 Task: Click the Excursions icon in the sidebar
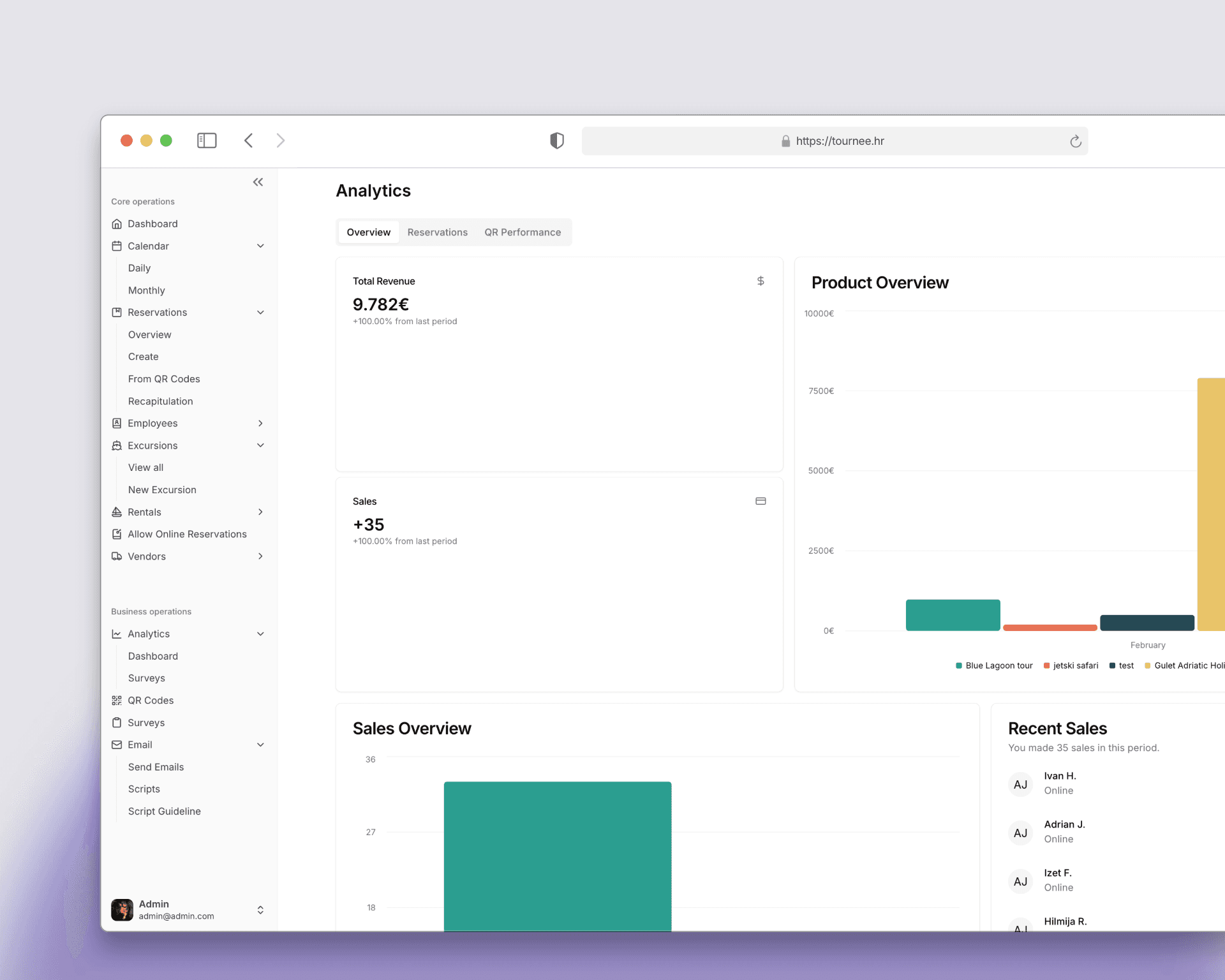pos(117,445)
